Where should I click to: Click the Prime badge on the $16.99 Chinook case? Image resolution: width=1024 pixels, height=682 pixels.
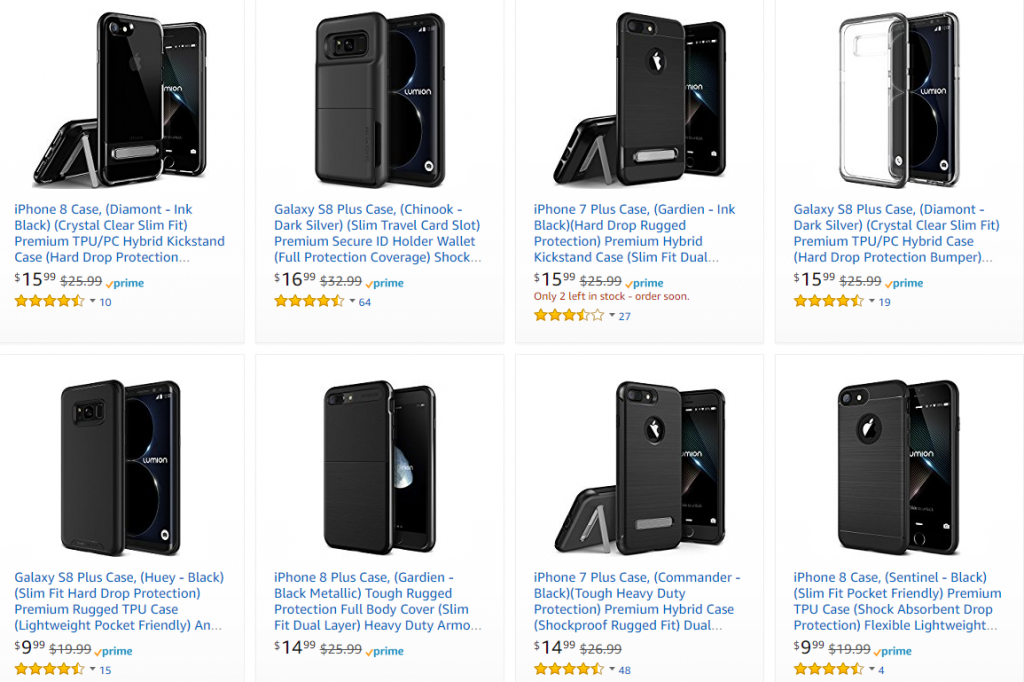pyautogui.click(x=385, y=283)
